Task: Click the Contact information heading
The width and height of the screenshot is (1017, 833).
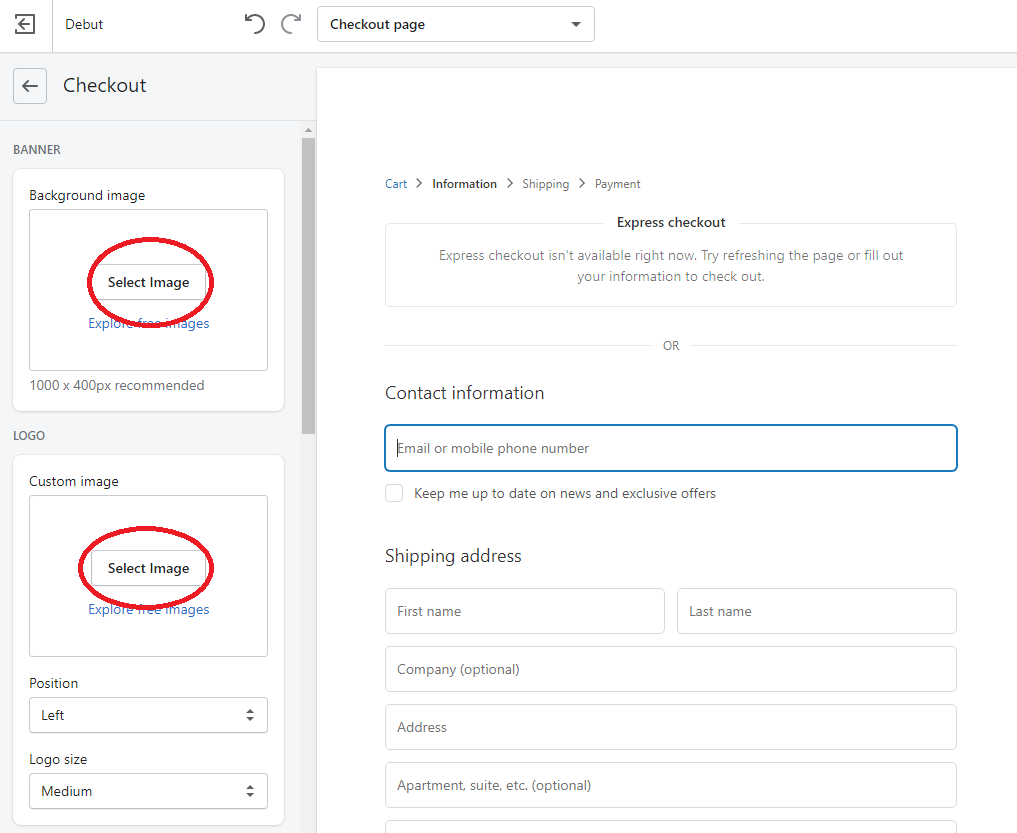Action: pos(464,392)
